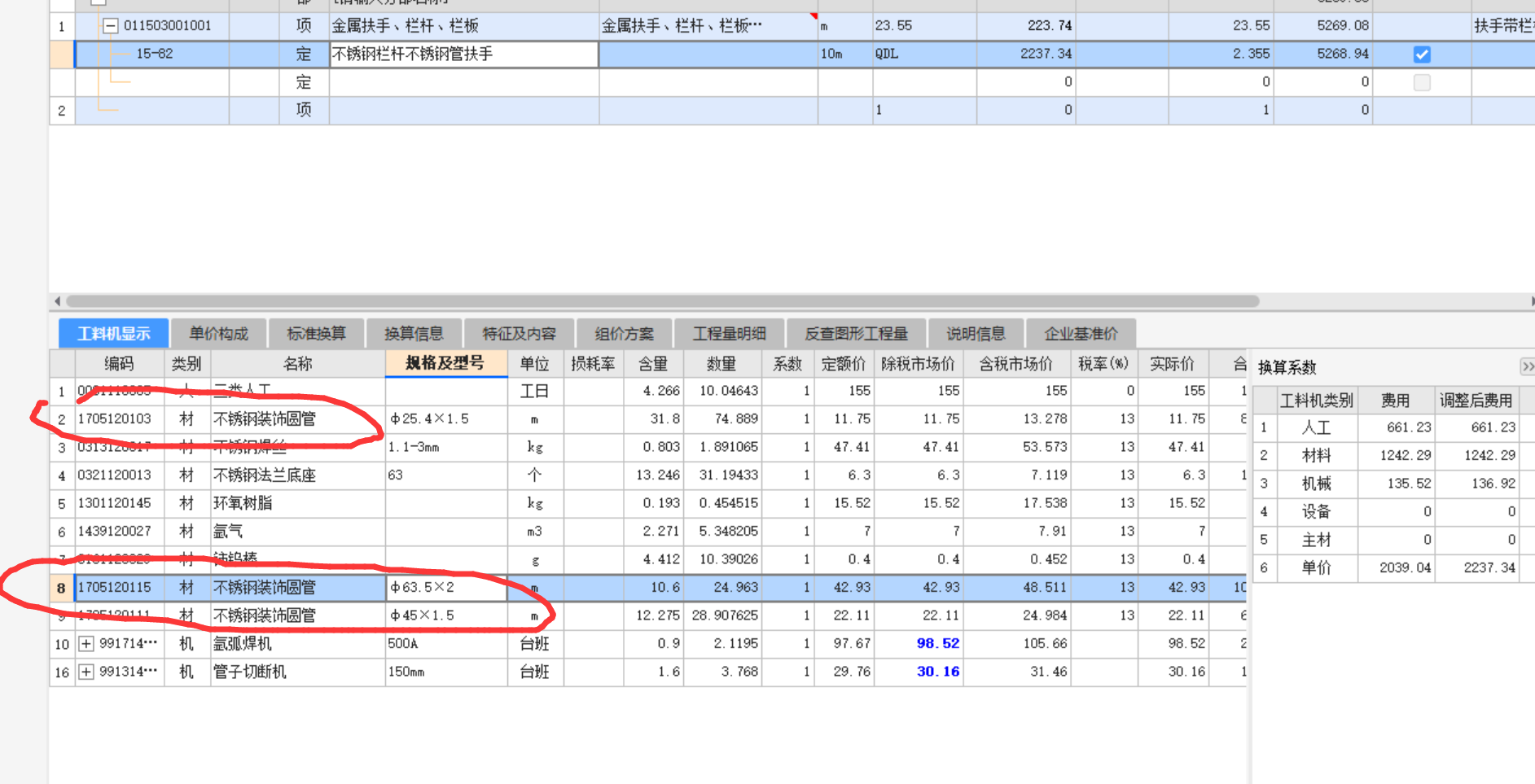Expand the 换算系数 panel arrow
The image size is (1535, 784).
click(1527, 366)
